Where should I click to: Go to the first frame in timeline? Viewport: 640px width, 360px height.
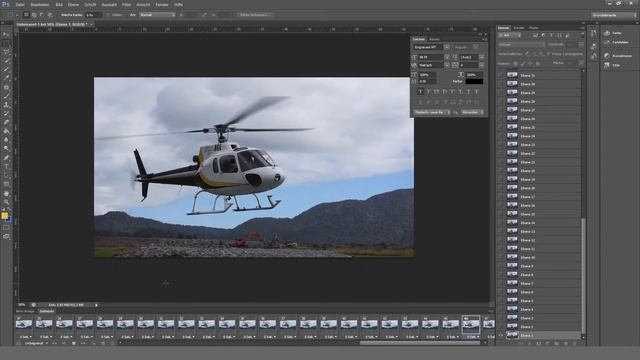pos(55,343)
